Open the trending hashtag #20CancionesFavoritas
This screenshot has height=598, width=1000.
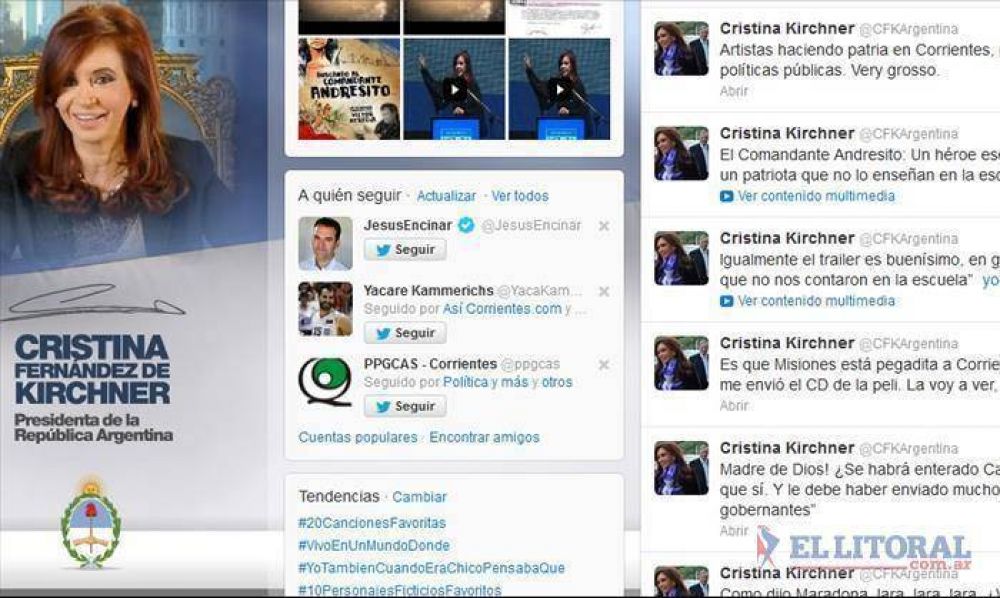pos(372,523)
